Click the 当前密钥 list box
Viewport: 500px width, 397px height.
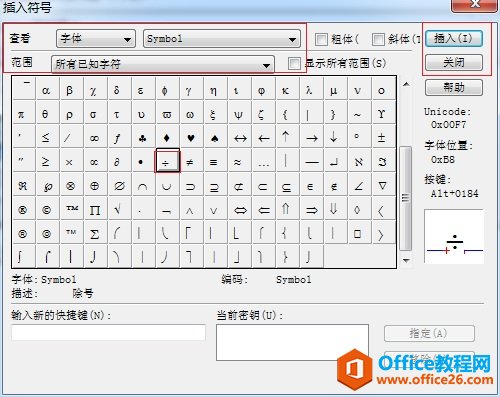coord(292,342)
